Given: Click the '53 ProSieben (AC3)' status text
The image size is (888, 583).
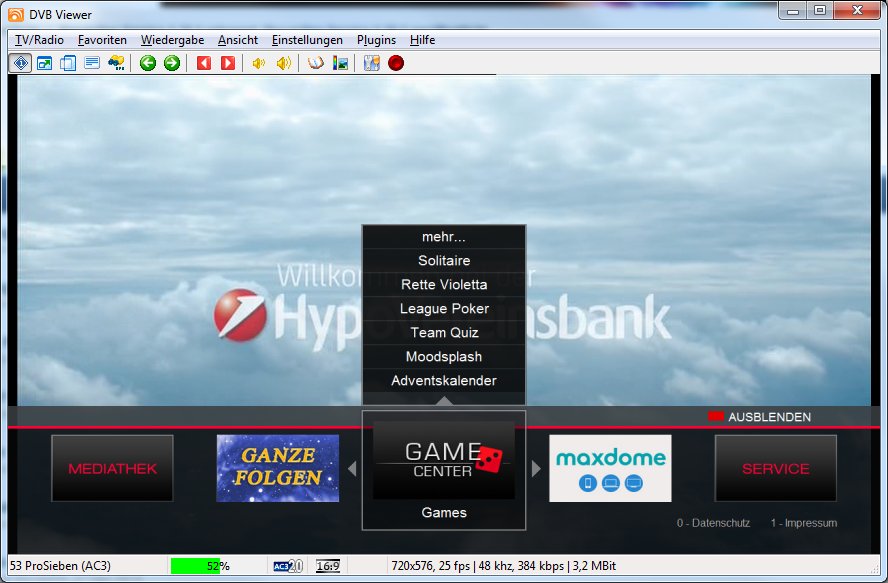Looking at the screenshot, I should coord(61,566).
